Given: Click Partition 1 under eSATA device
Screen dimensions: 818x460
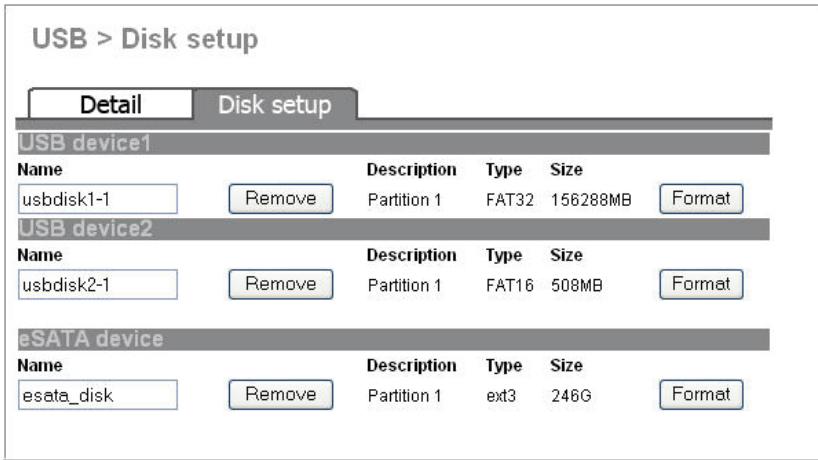Looking at the screenshot, I should (404, 396).
